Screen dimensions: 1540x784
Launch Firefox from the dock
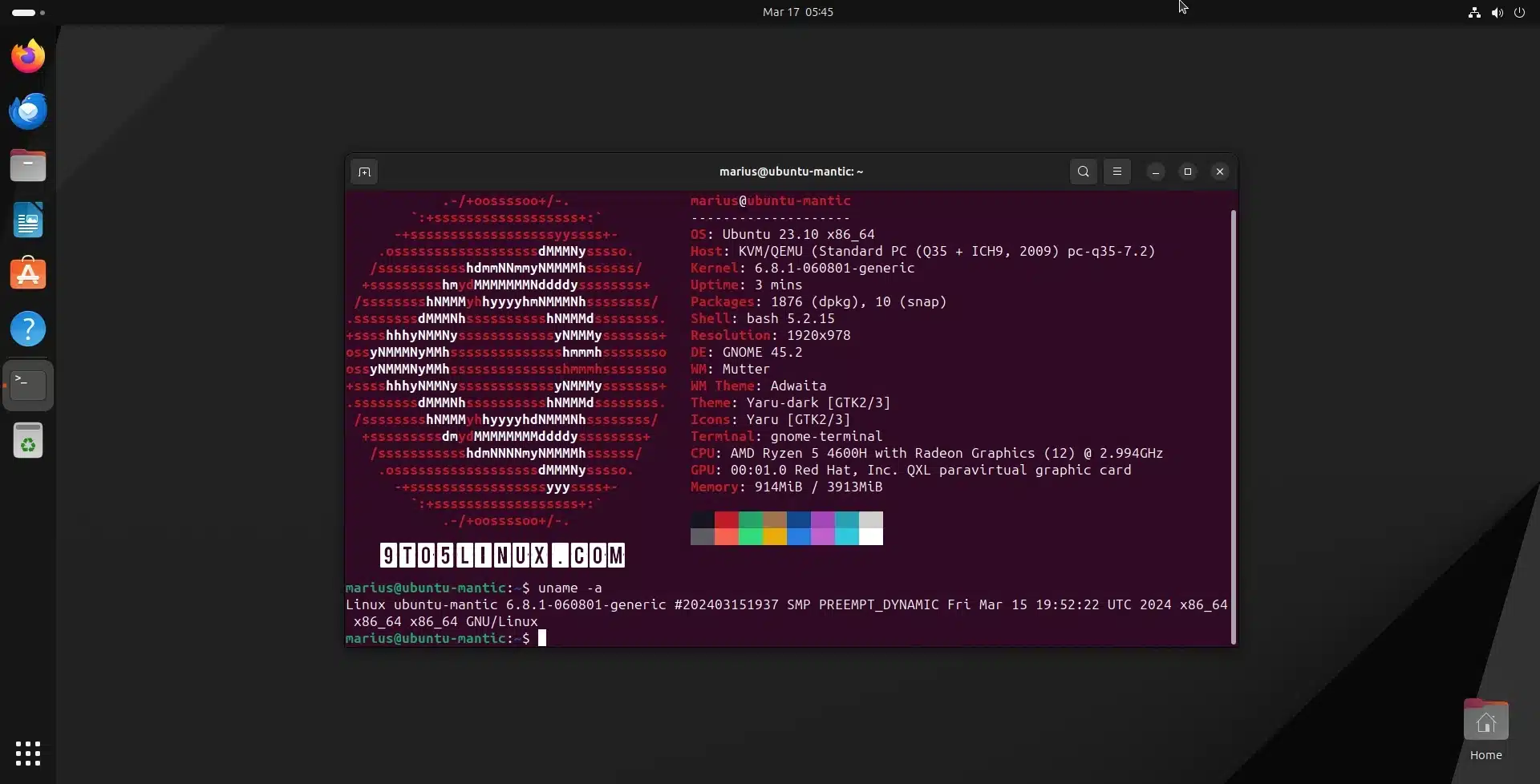(x=28, y=56)
